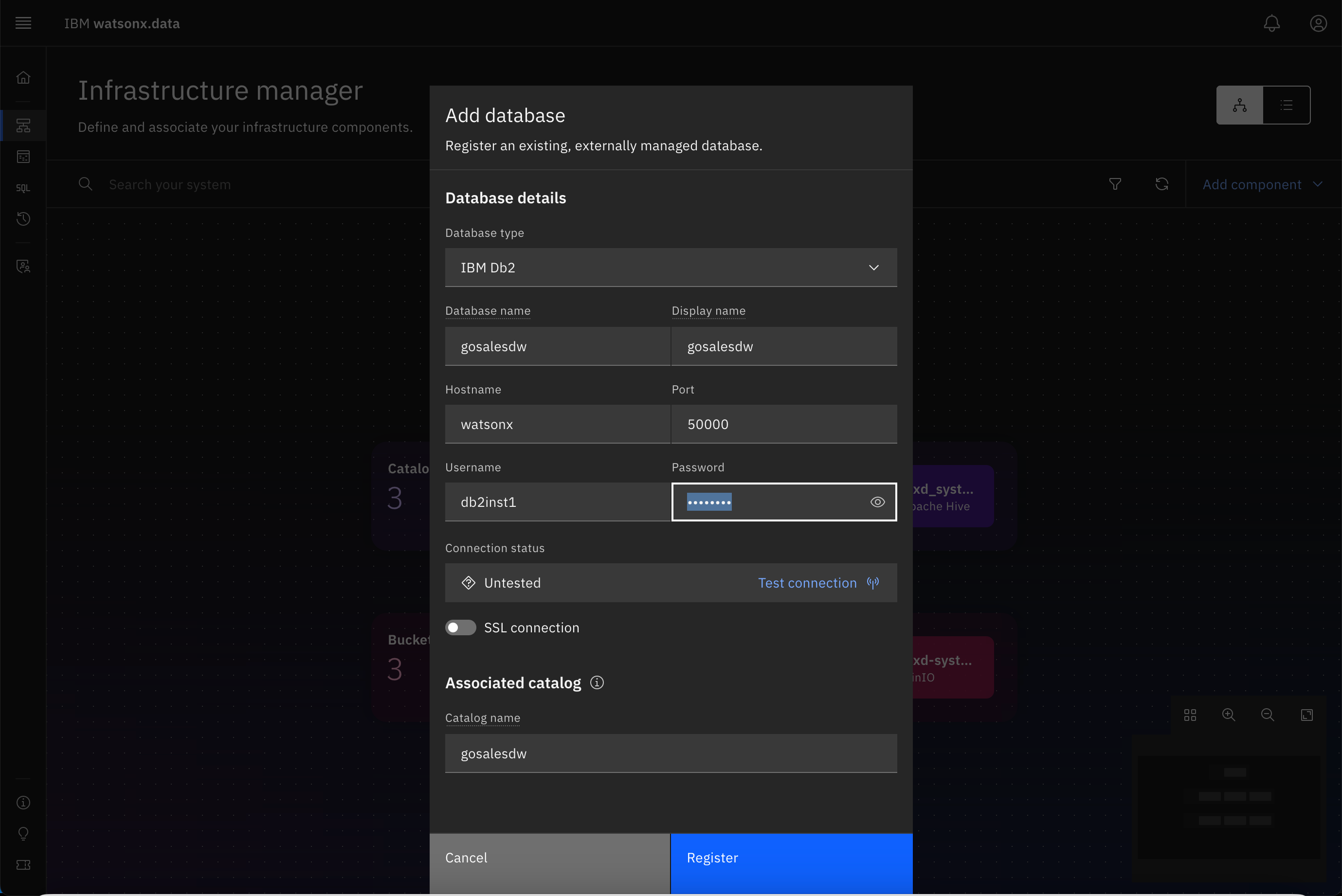Click the Catalog name field
Viewport: 1342px width, 896px height.
pyautogui.click(x=671, y=753)
